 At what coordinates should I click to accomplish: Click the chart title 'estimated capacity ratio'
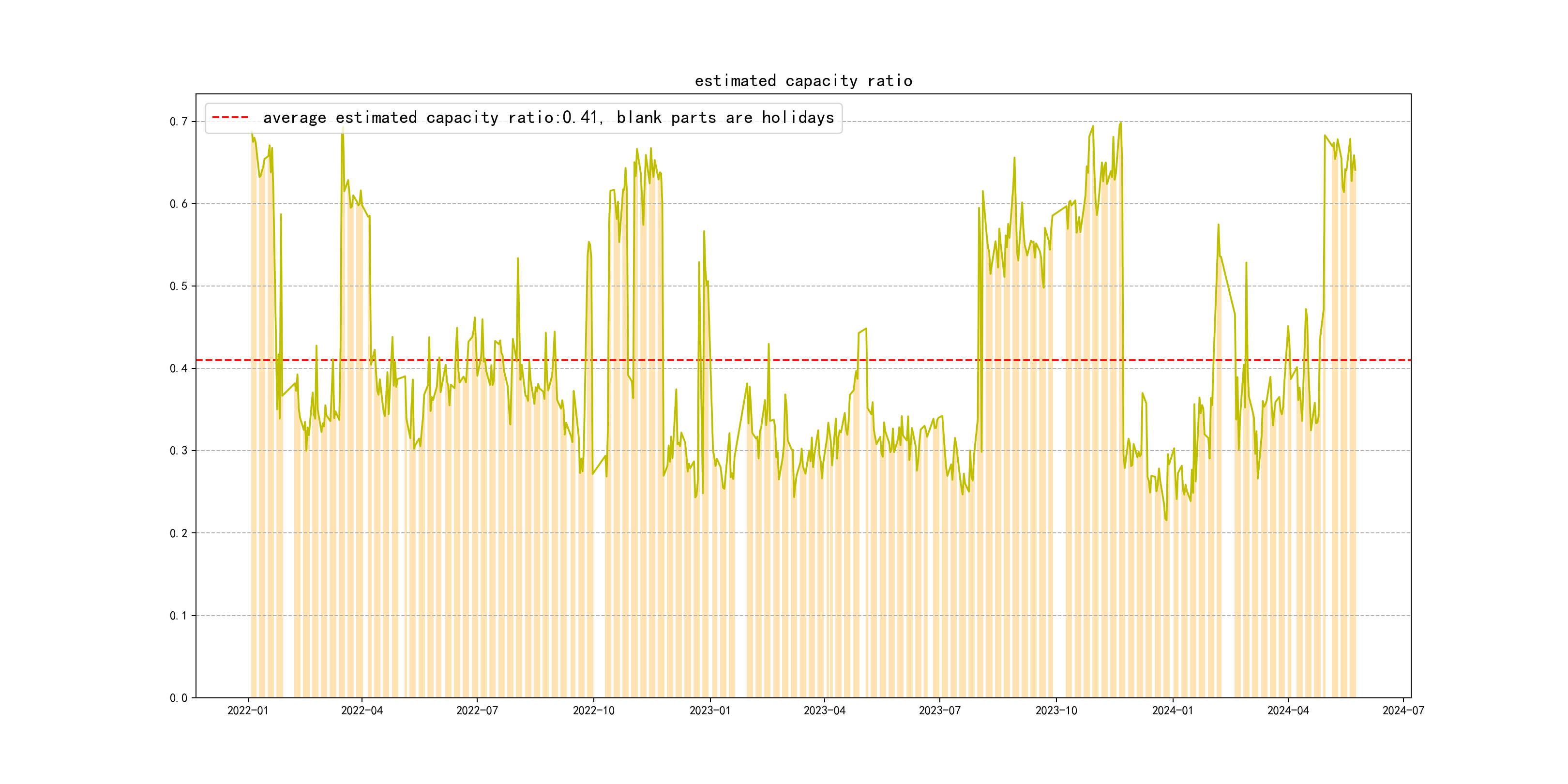803,81
